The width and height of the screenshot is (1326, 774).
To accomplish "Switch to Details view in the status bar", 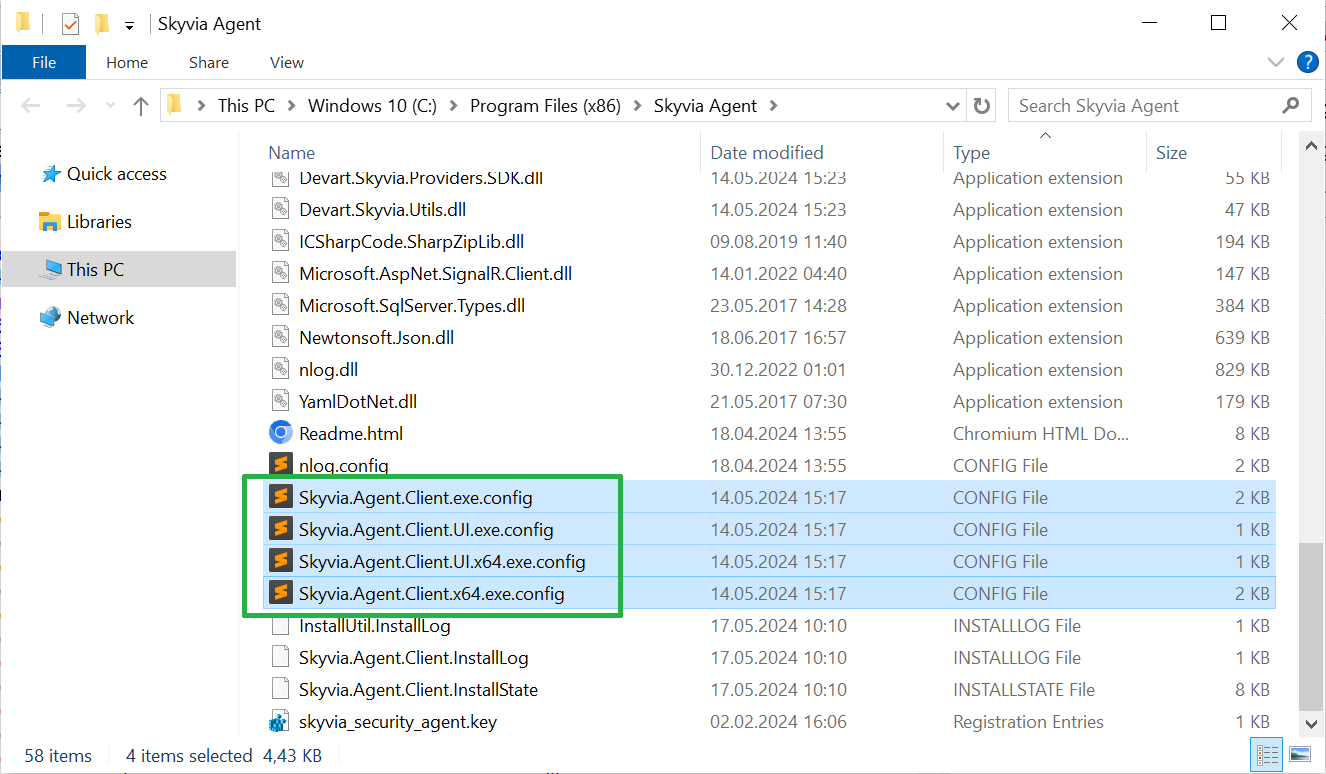I will coord(1266,754).
